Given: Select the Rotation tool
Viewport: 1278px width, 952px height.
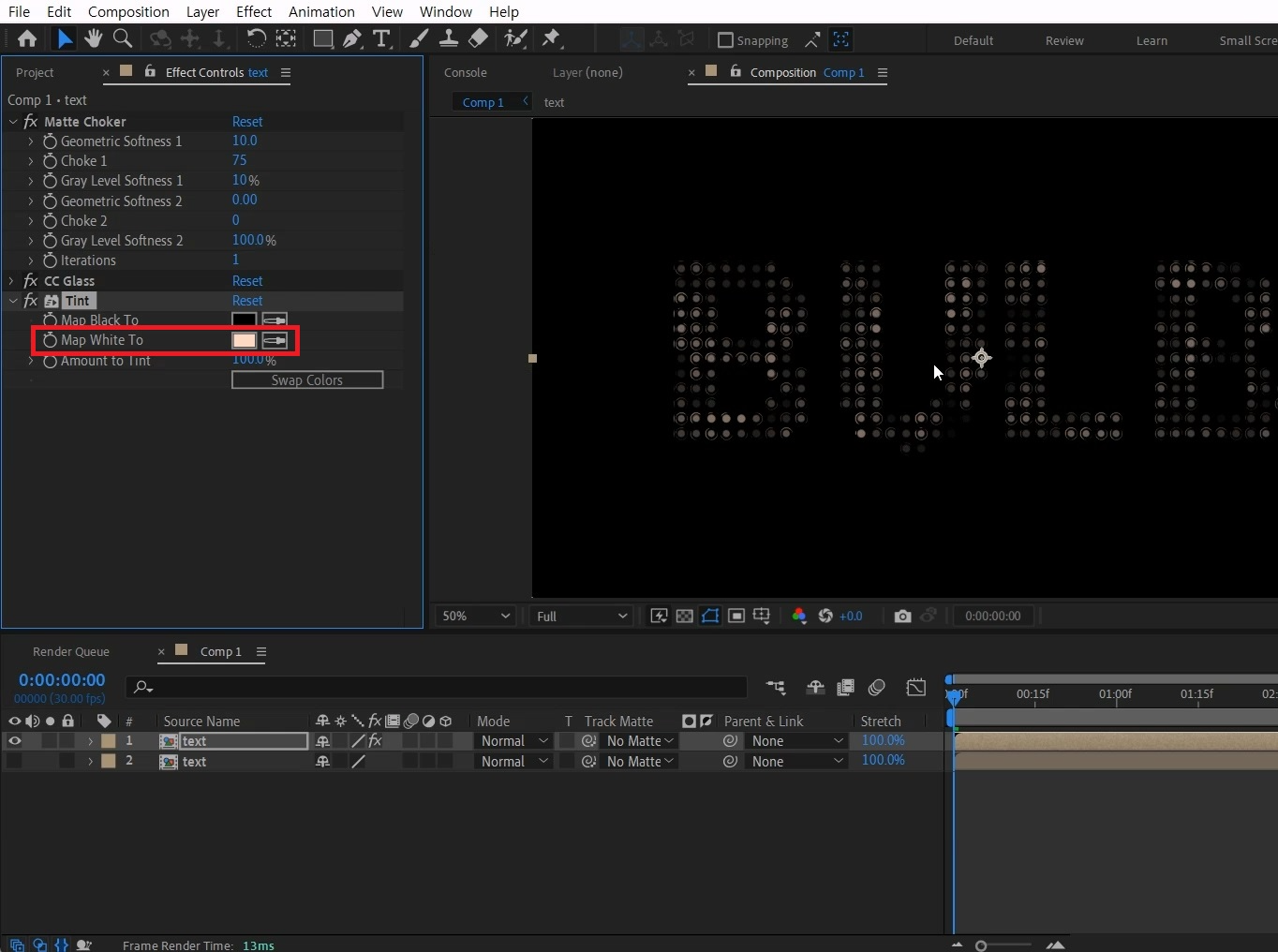Looking at the screenshot, I should click(256, 39).
